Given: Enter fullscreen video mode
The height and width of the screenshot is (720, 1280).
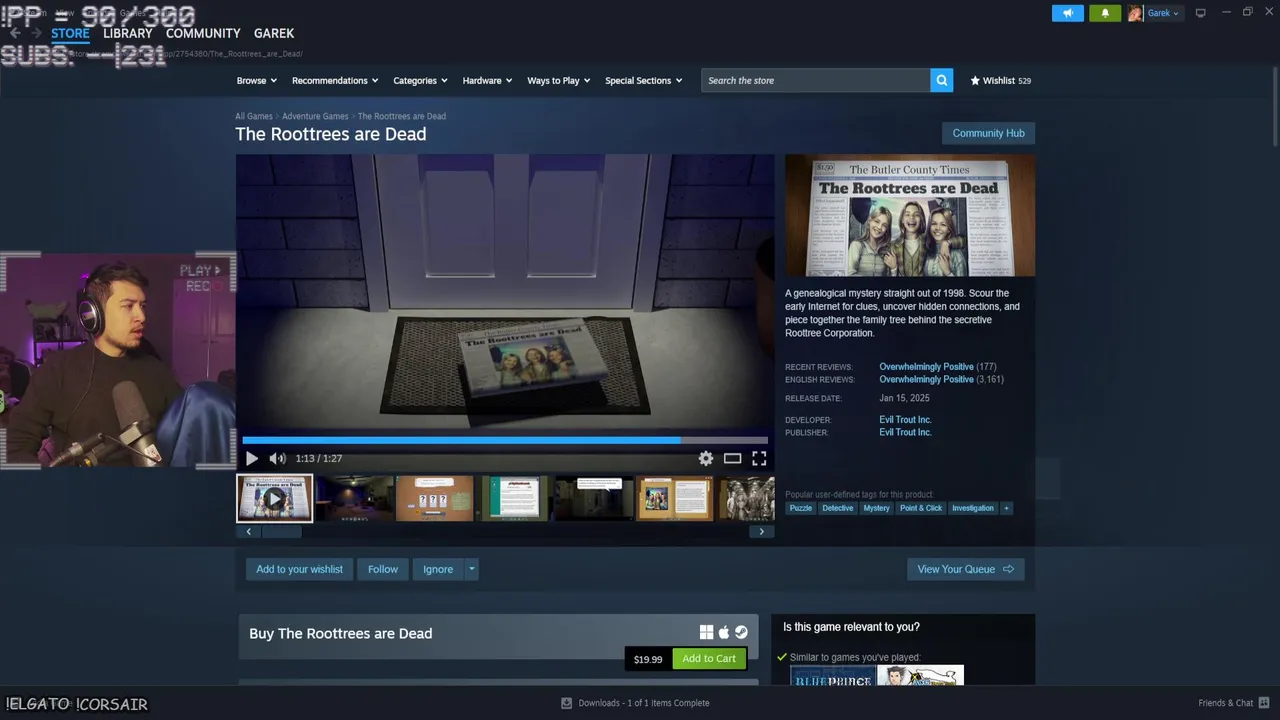Looking at the screenshot, I should 759,458.
